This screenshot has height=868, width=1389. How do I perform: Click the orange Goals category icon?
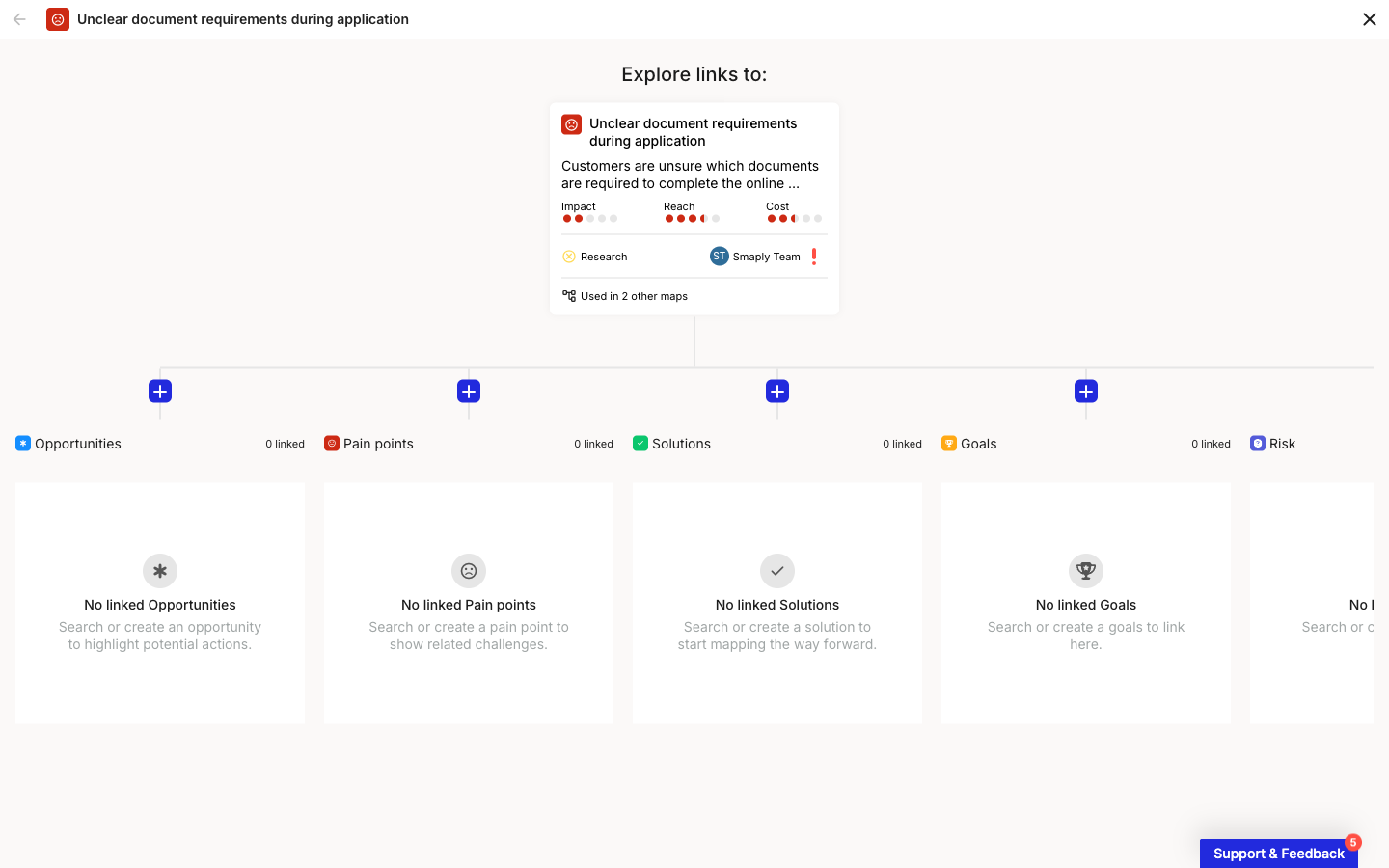tap(949, 444)
